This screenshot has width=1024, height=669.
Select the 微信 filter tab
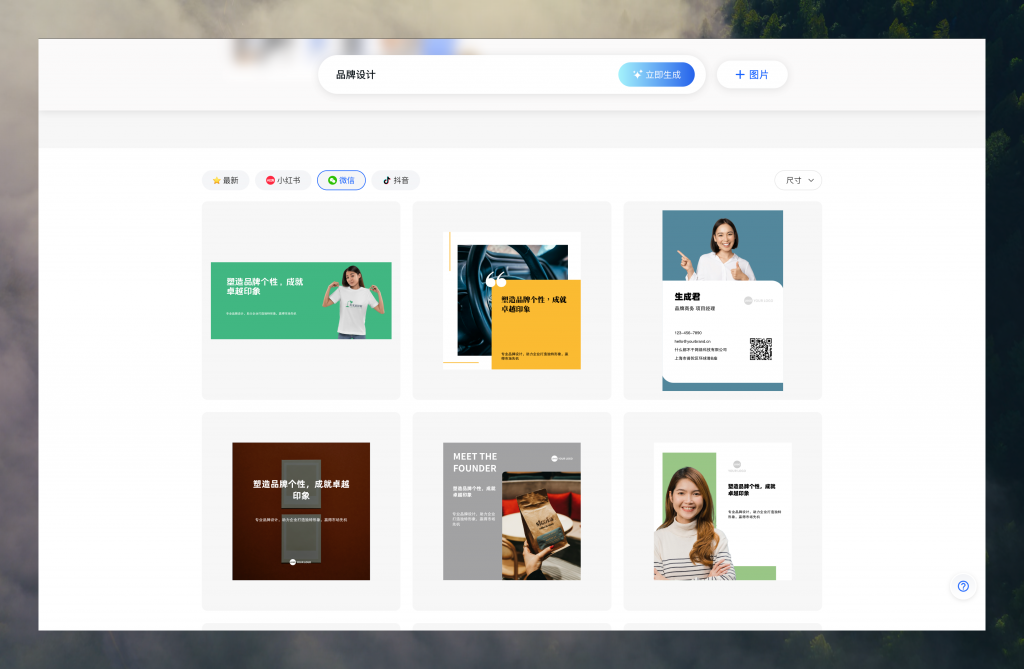click(341, 180)
